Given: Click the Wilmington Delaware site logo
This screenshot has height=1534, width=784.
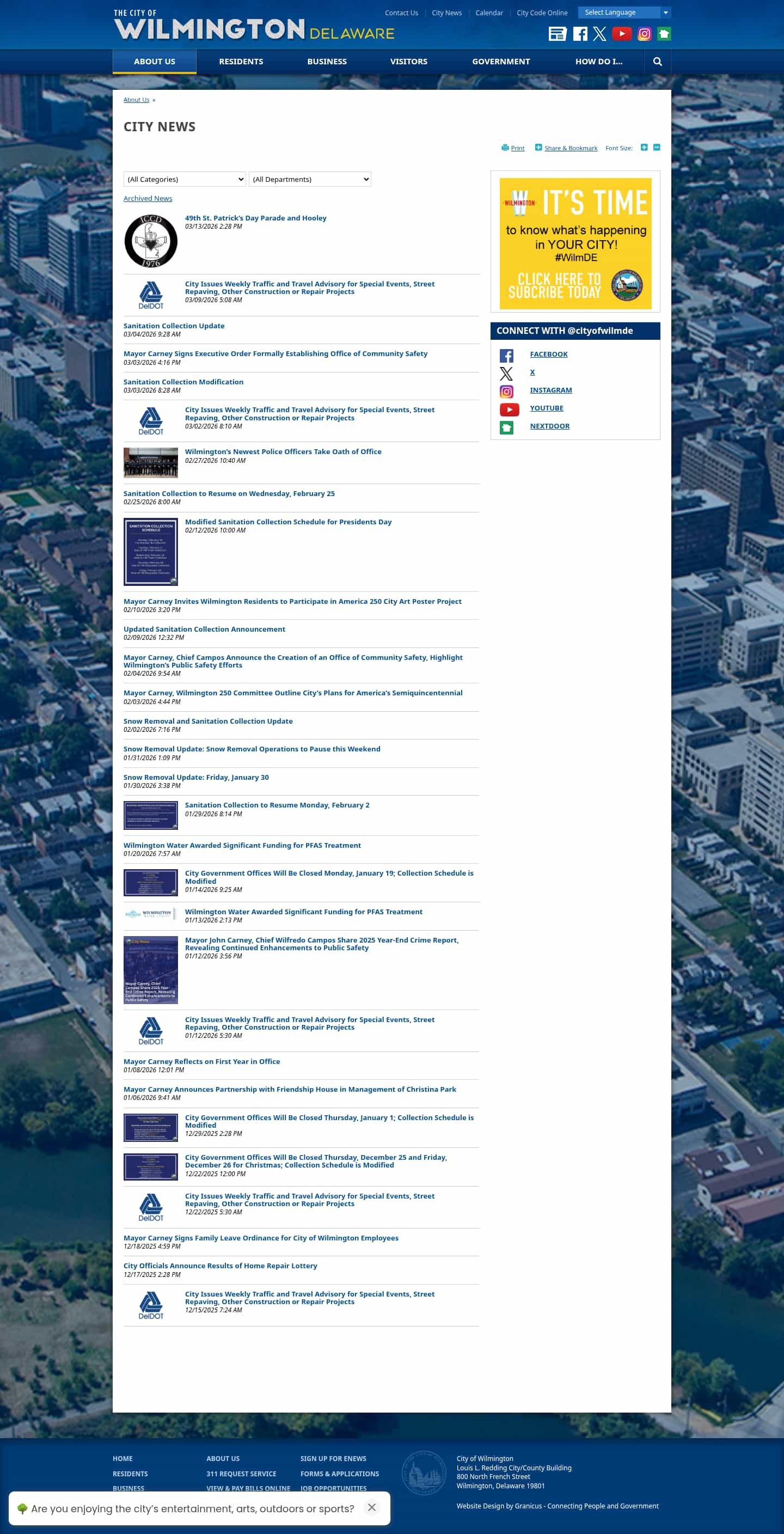Looking at the screenshot, I should pos(254,26).
